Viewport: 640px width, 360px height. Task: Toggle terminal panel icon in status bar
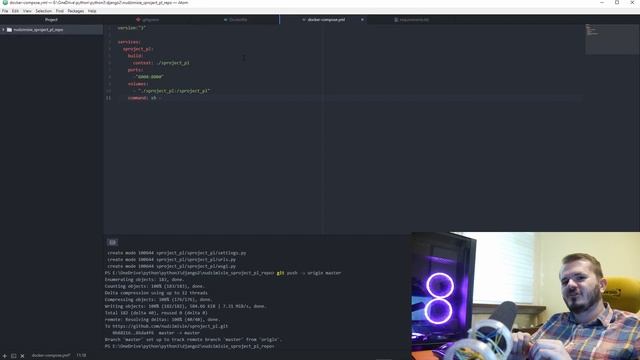[13, 356]
